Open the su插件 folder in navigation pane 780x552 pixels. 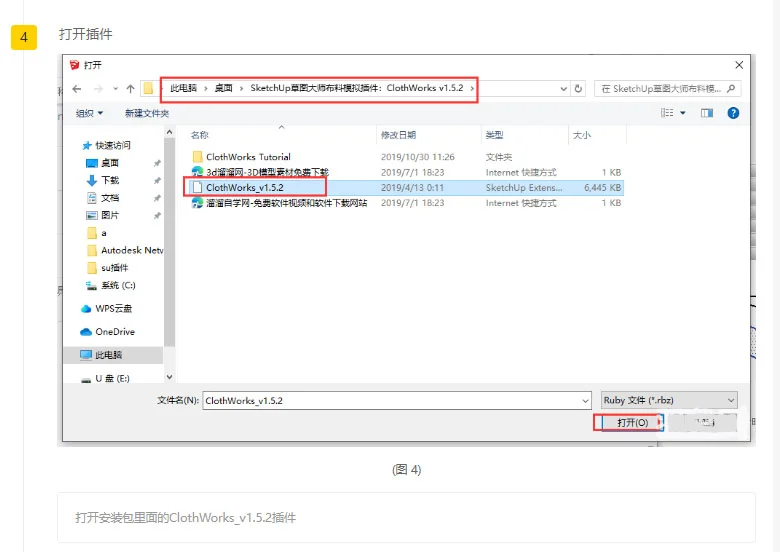(114, 268)
